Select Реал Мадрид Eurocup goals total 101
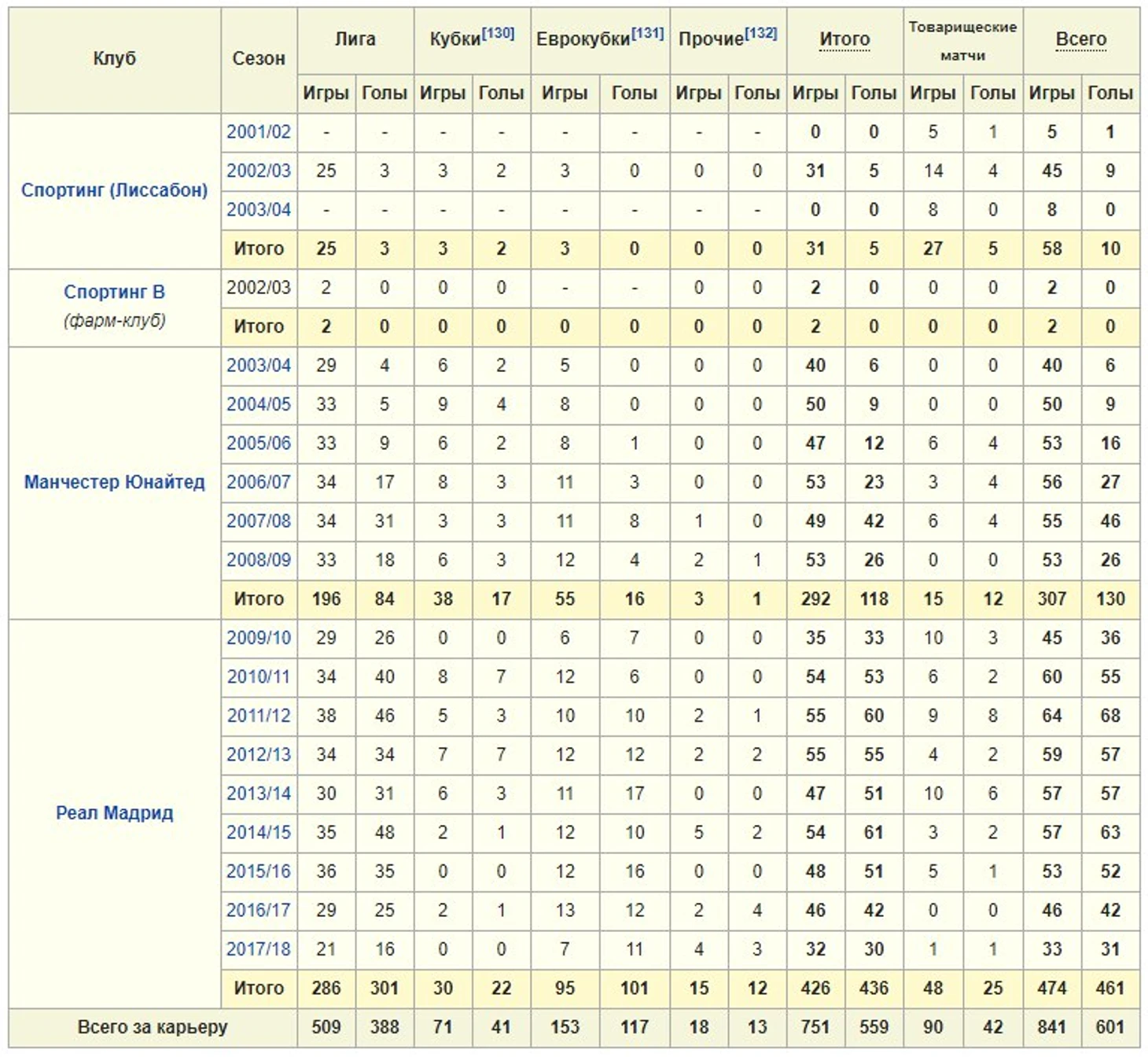The image size is (1148, 1057). point(635,989)
